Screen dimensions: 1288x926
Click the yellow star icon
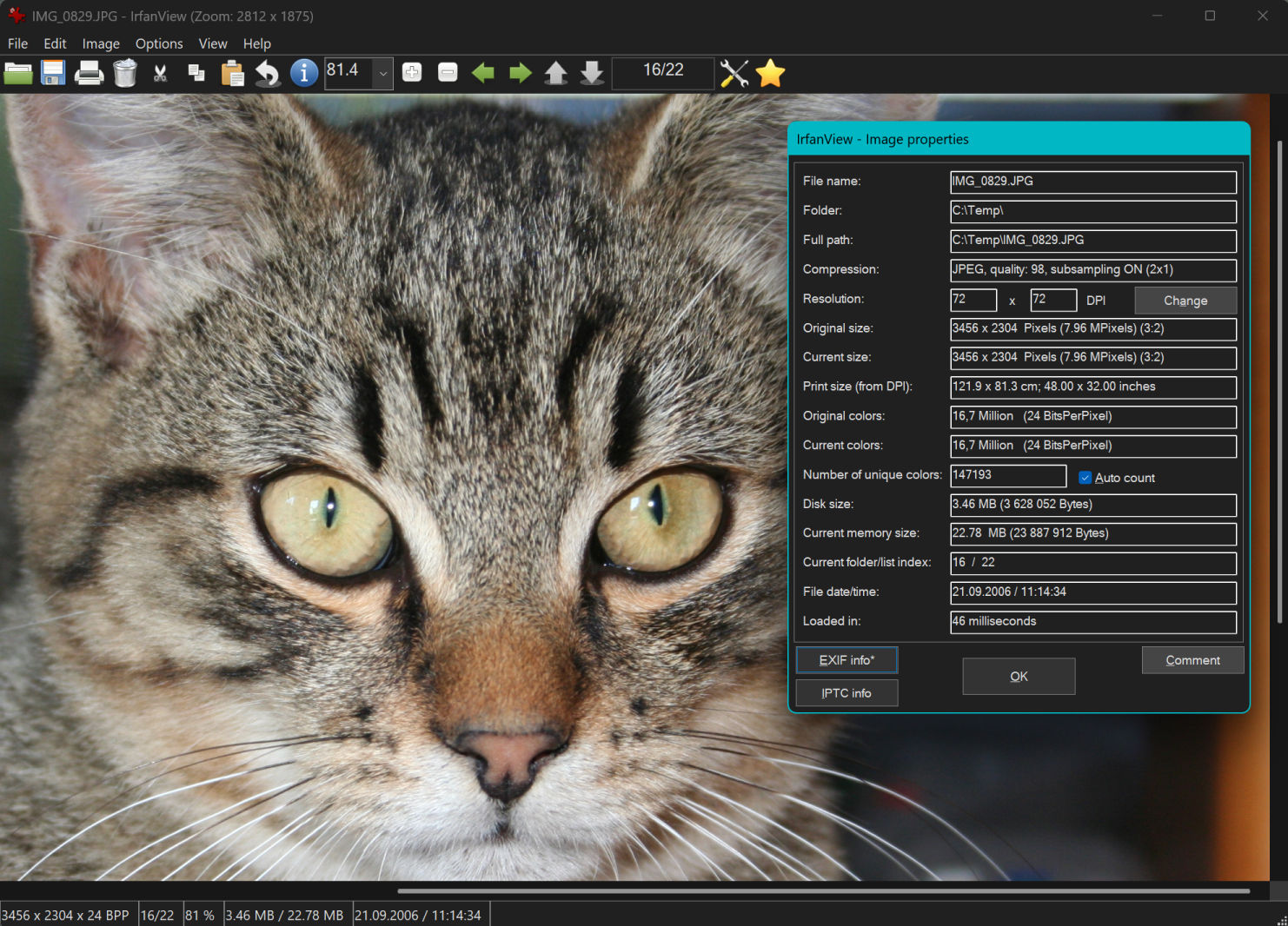(x=770, y=74)
